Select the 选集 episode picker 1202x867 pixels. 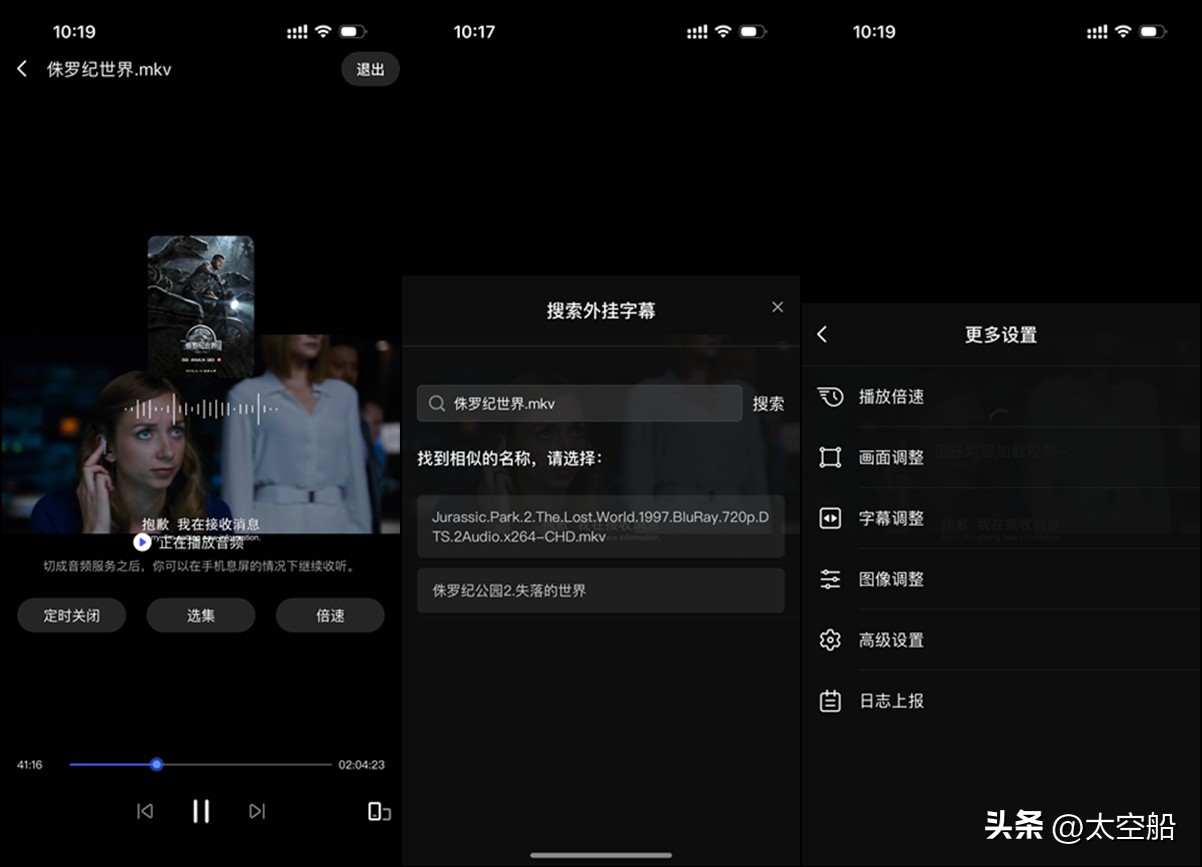point(200,615)
